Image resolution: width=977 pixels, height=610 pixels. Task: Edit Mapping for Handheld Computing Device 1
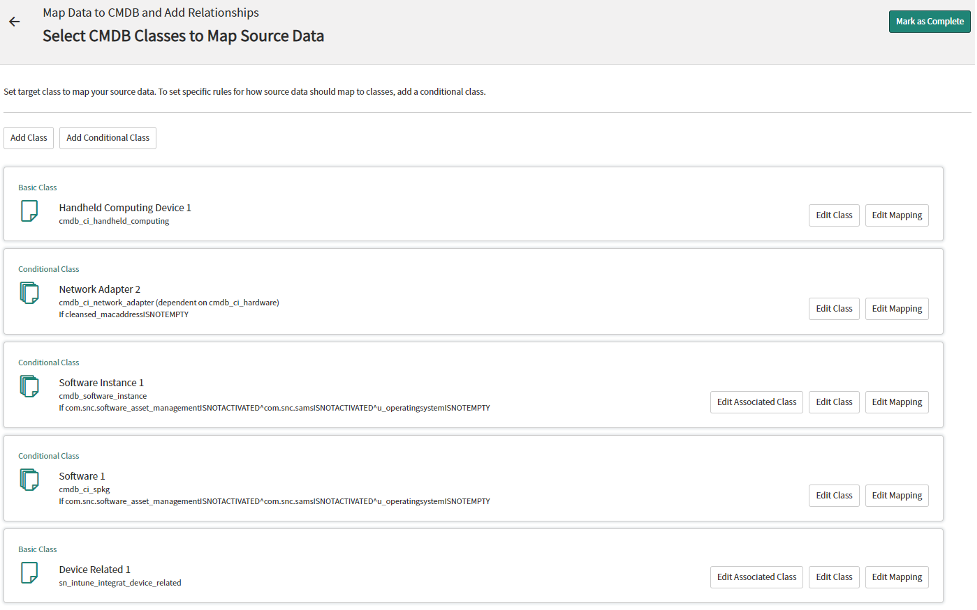[896, 215]
